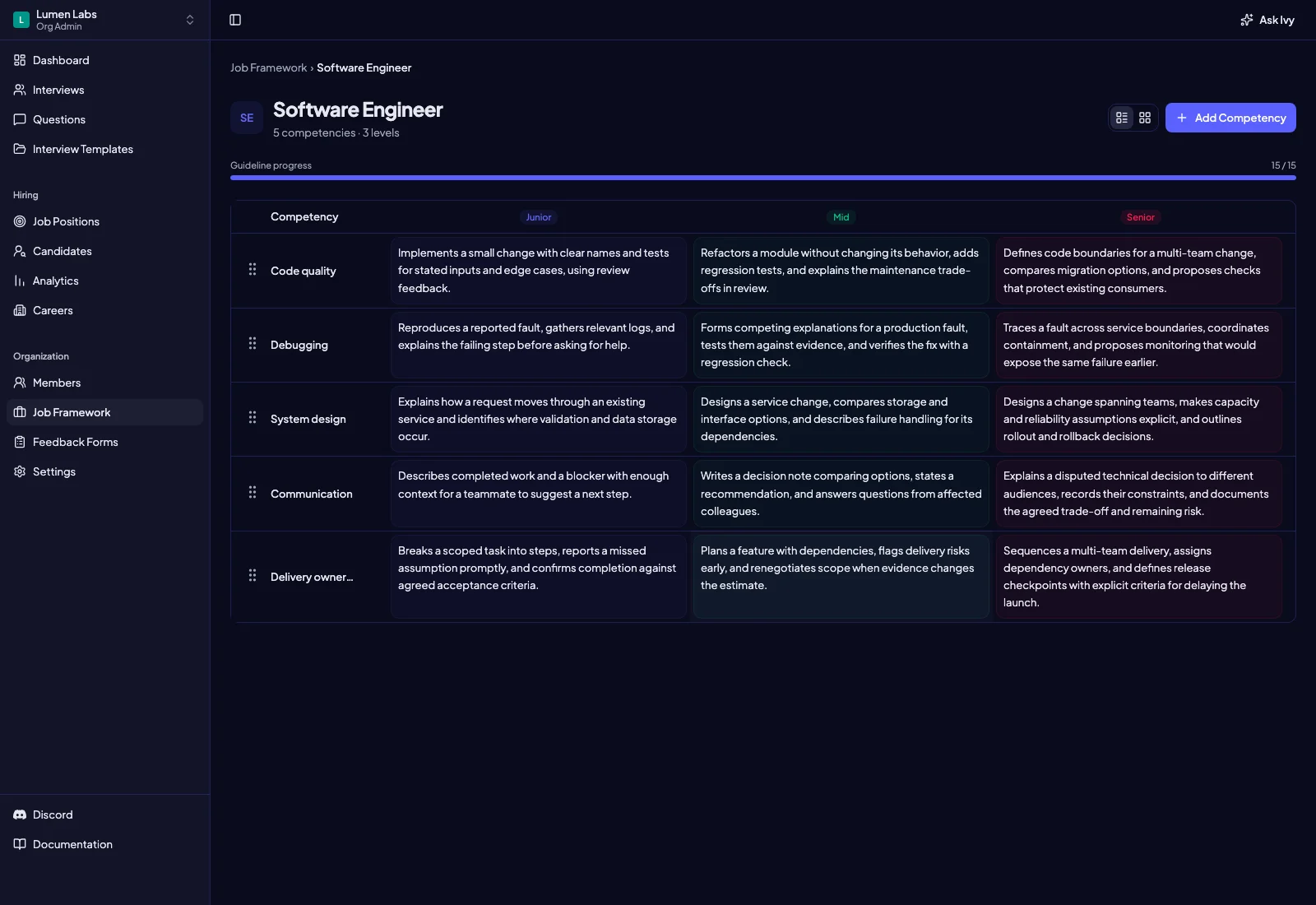Grab the drag handle for System design
This screenshot has height=905, width=1316.
pyautogui.click(x=253, y=418)
